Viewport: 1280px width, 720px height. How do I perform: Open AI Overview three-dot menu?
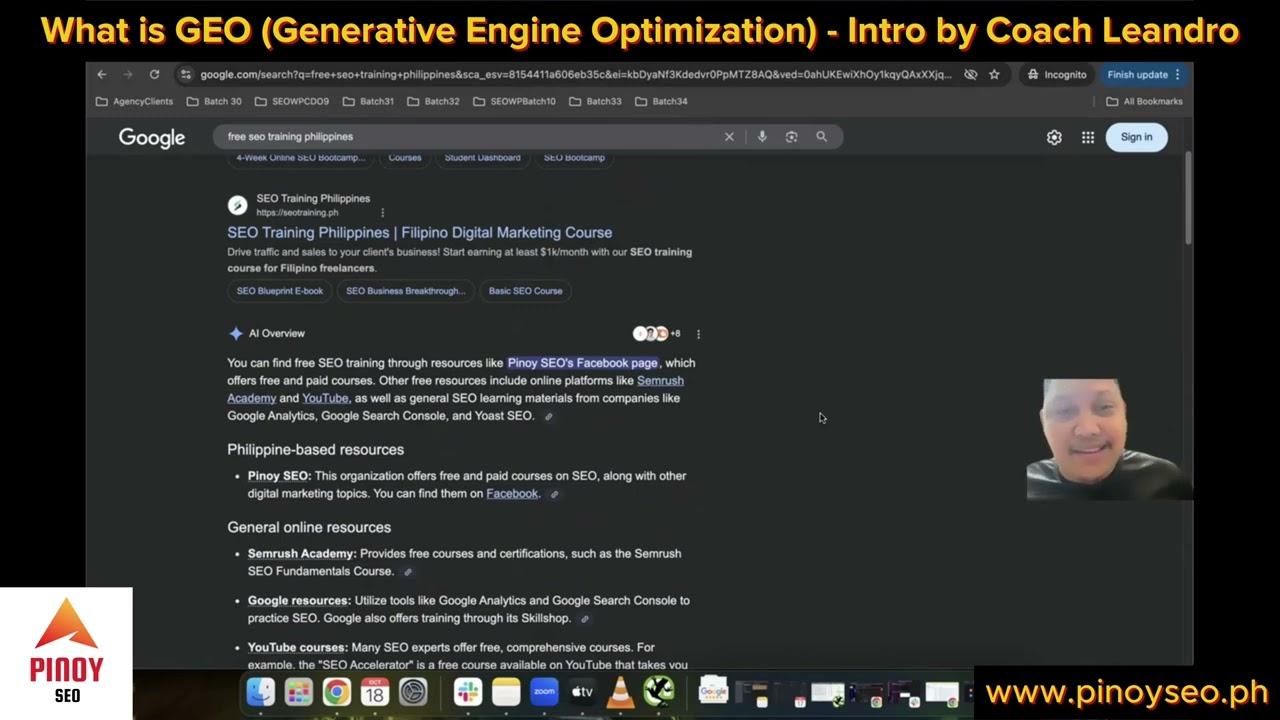pyautogui.click(x=698, y=334)
